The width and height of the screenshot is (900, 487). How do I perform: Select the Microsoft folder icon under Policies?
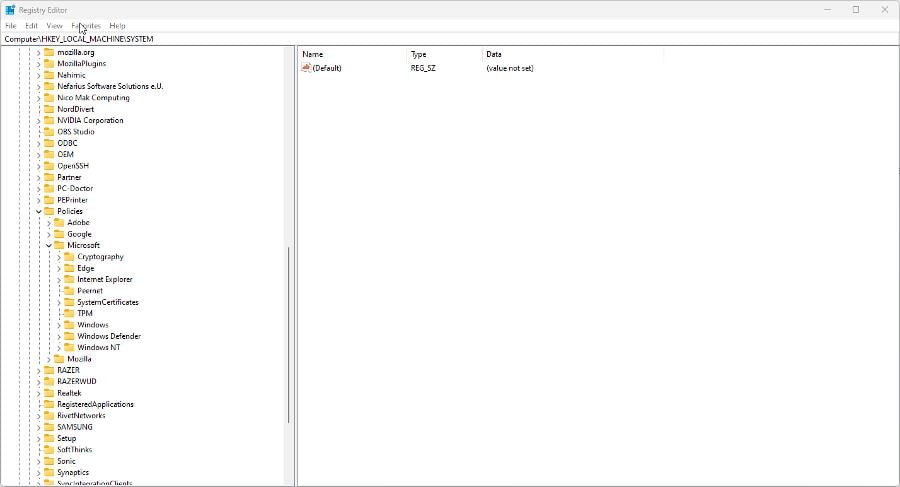click(59, 245)
